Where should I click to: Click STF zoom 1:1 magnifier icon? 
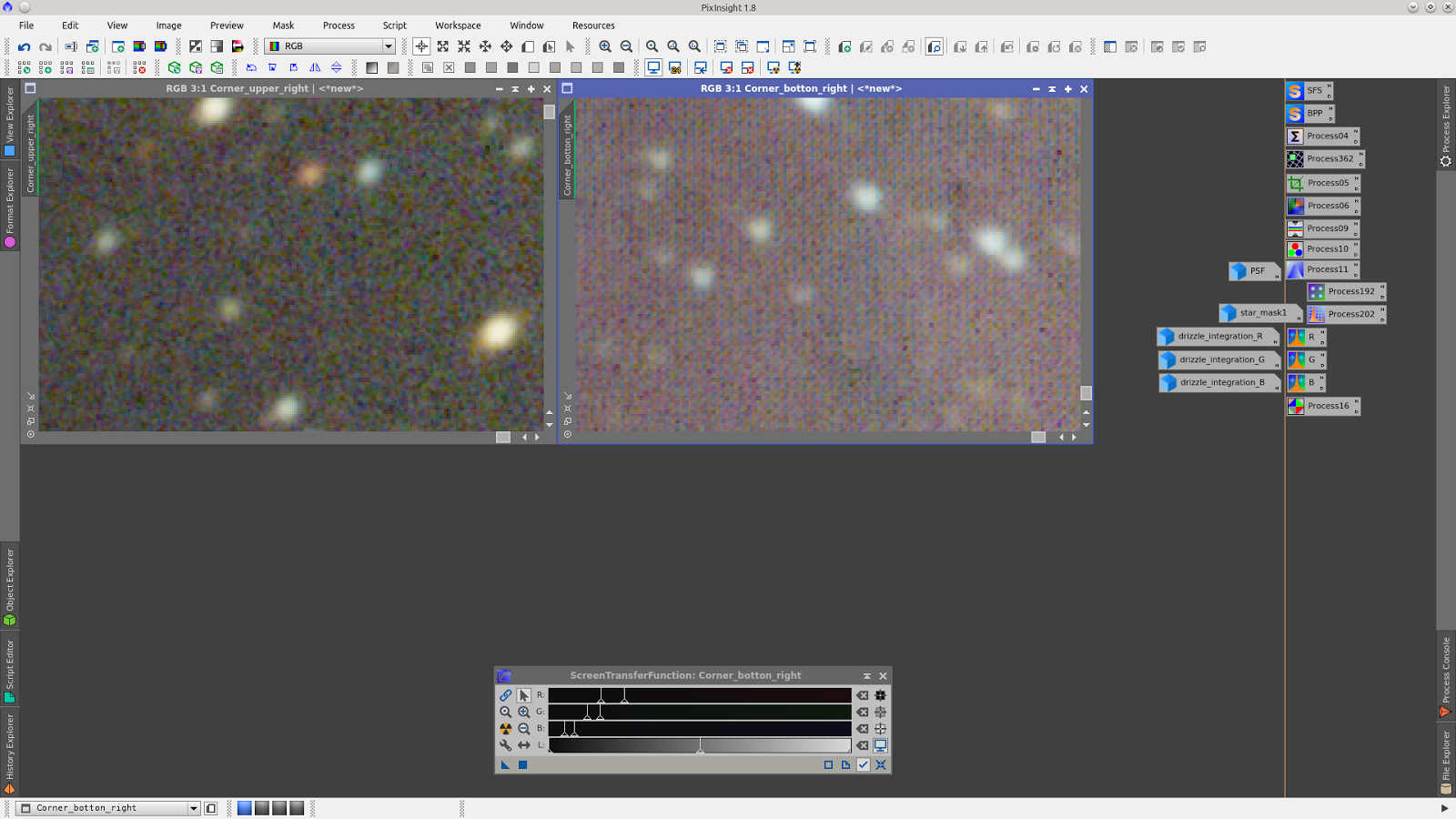[x=506, y=713]
